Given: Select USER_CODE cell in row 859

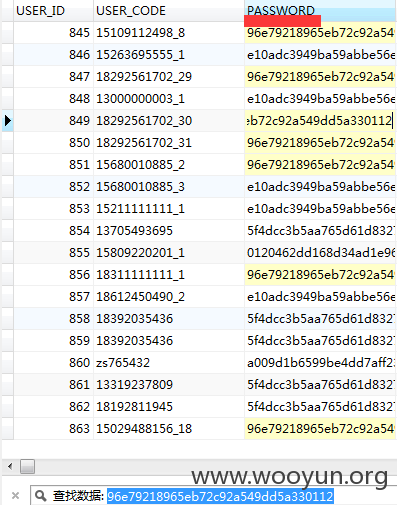Looking at the screenshot, I should click(169, 341).
